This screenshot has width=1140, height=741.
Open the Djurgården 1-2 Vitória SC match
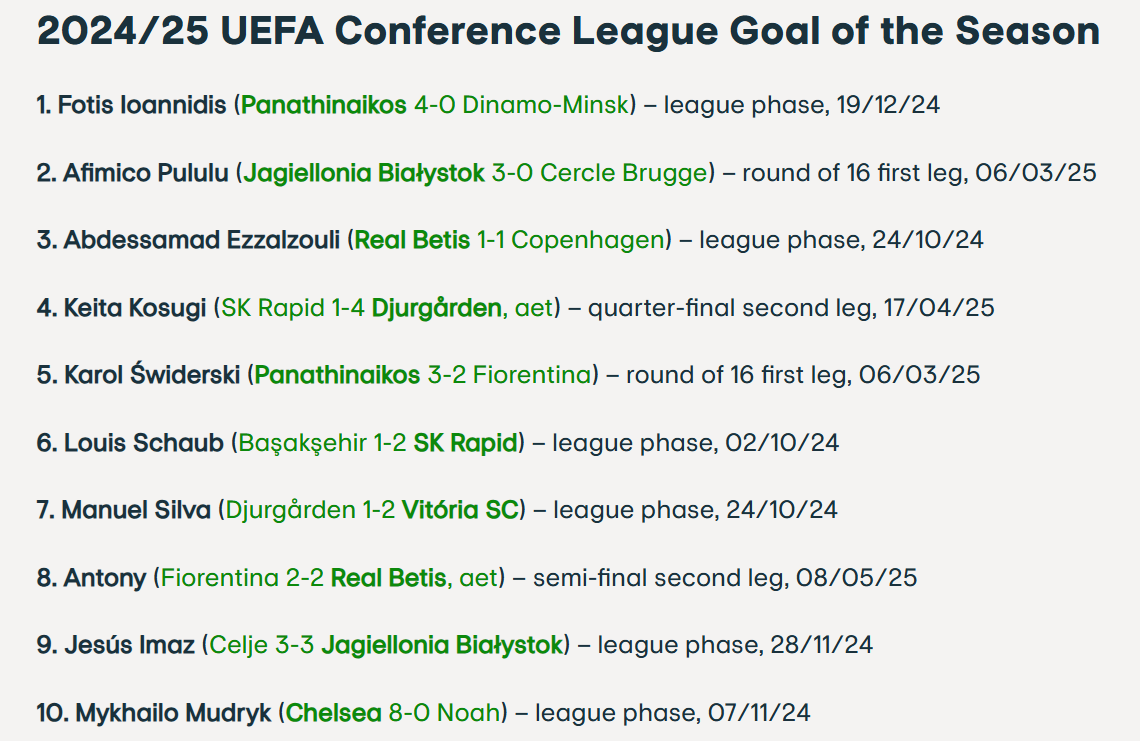click(372, 510)
